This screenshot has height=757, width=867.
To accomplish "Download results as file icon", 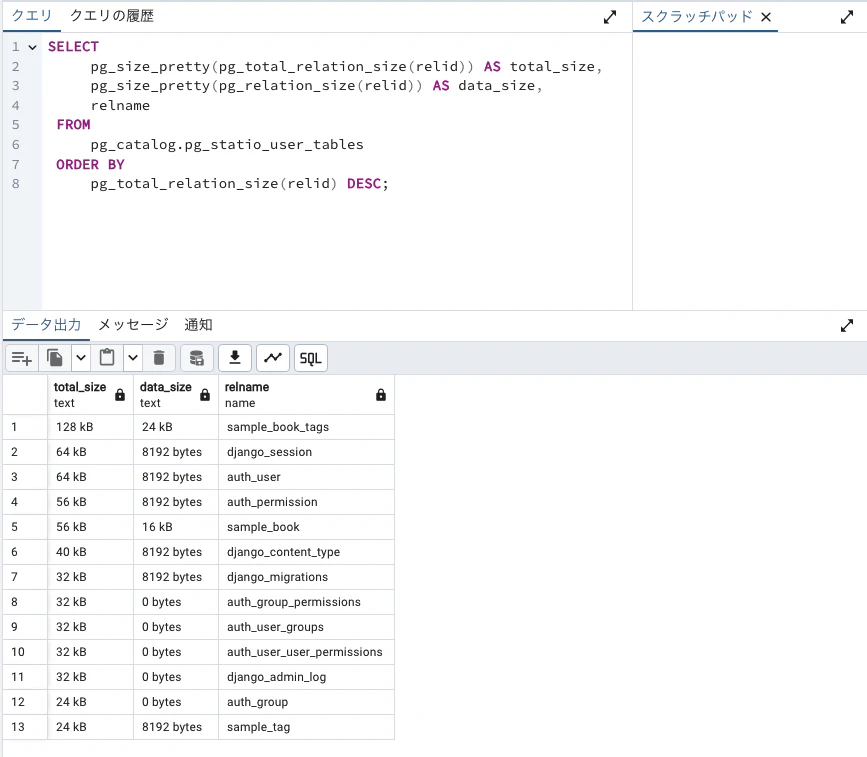I will click(x=235, y=358).
